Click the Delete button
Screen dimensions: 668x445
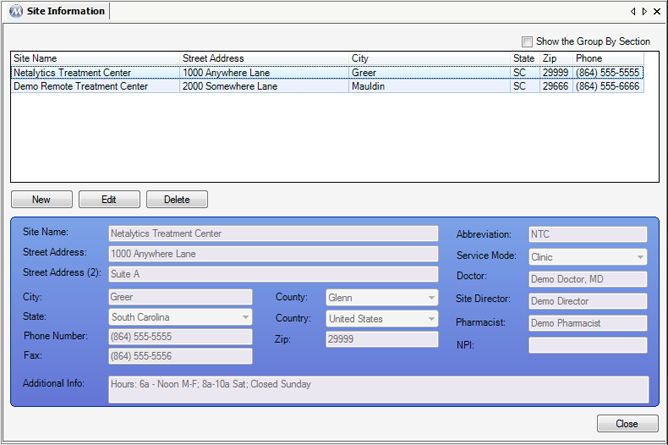point(177,199)
